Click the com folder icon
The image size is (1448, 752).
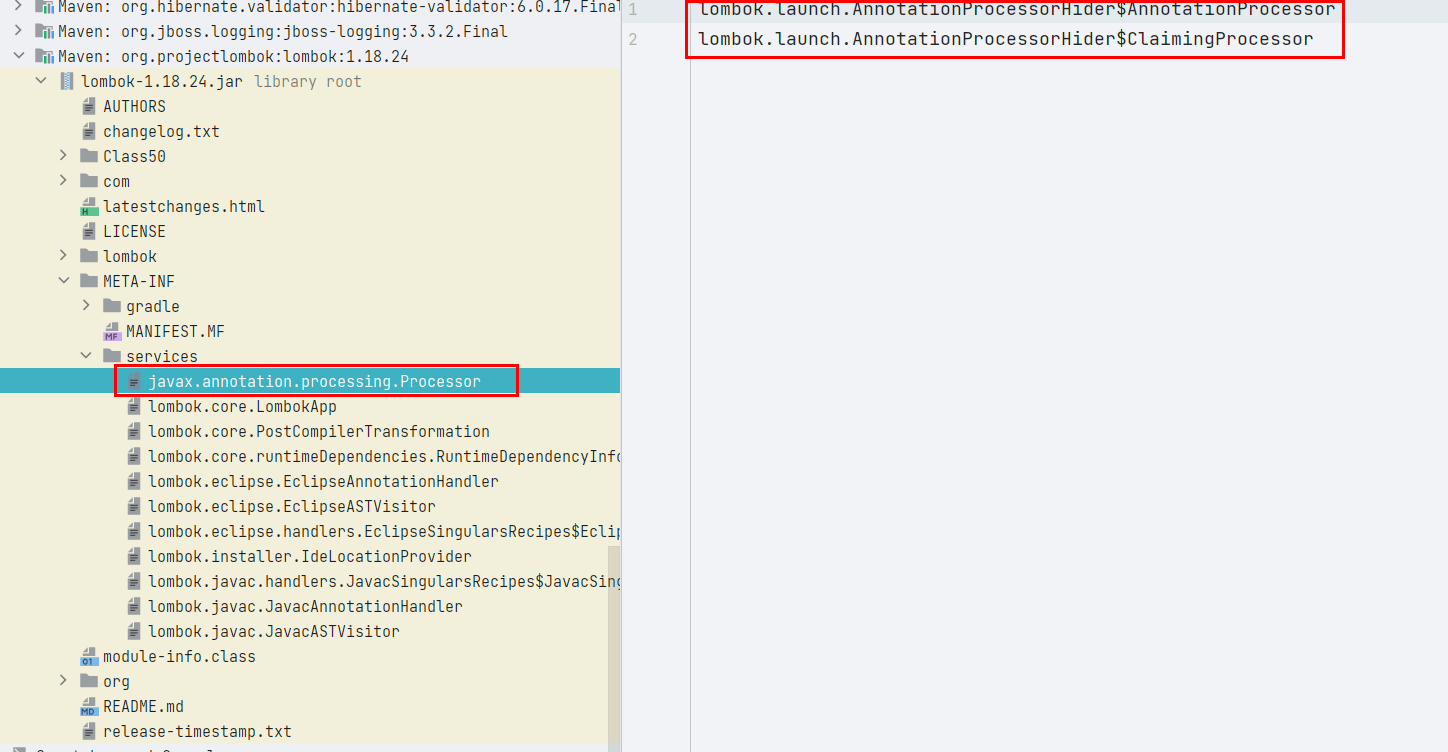[88, 181]
